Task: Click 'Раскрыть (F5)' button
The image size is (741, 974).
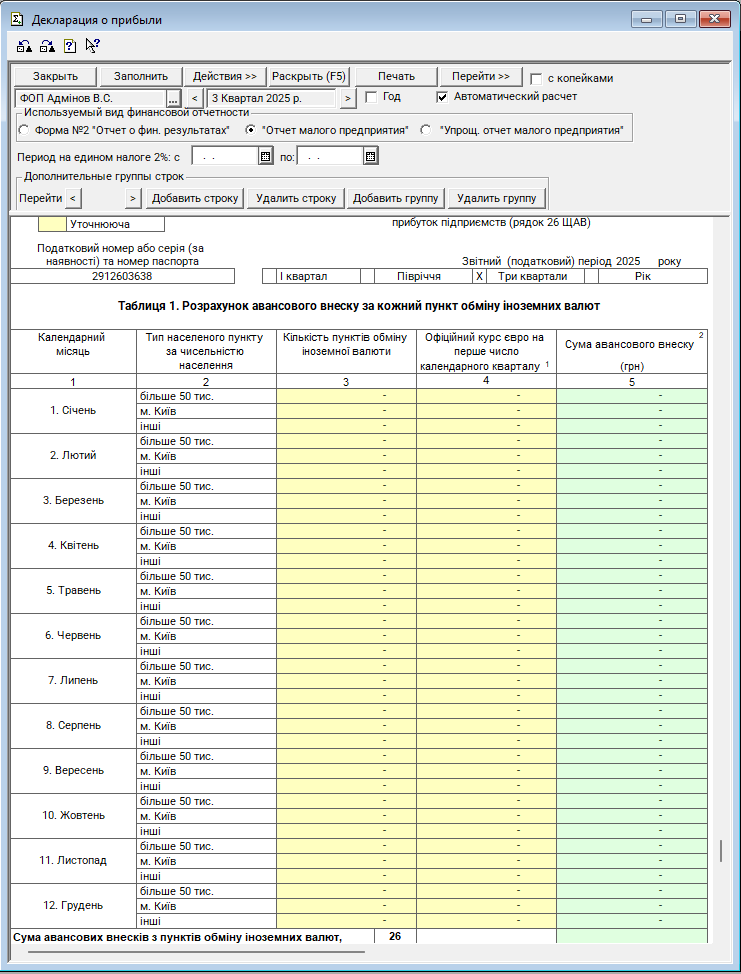Action: tap(309, 77)
